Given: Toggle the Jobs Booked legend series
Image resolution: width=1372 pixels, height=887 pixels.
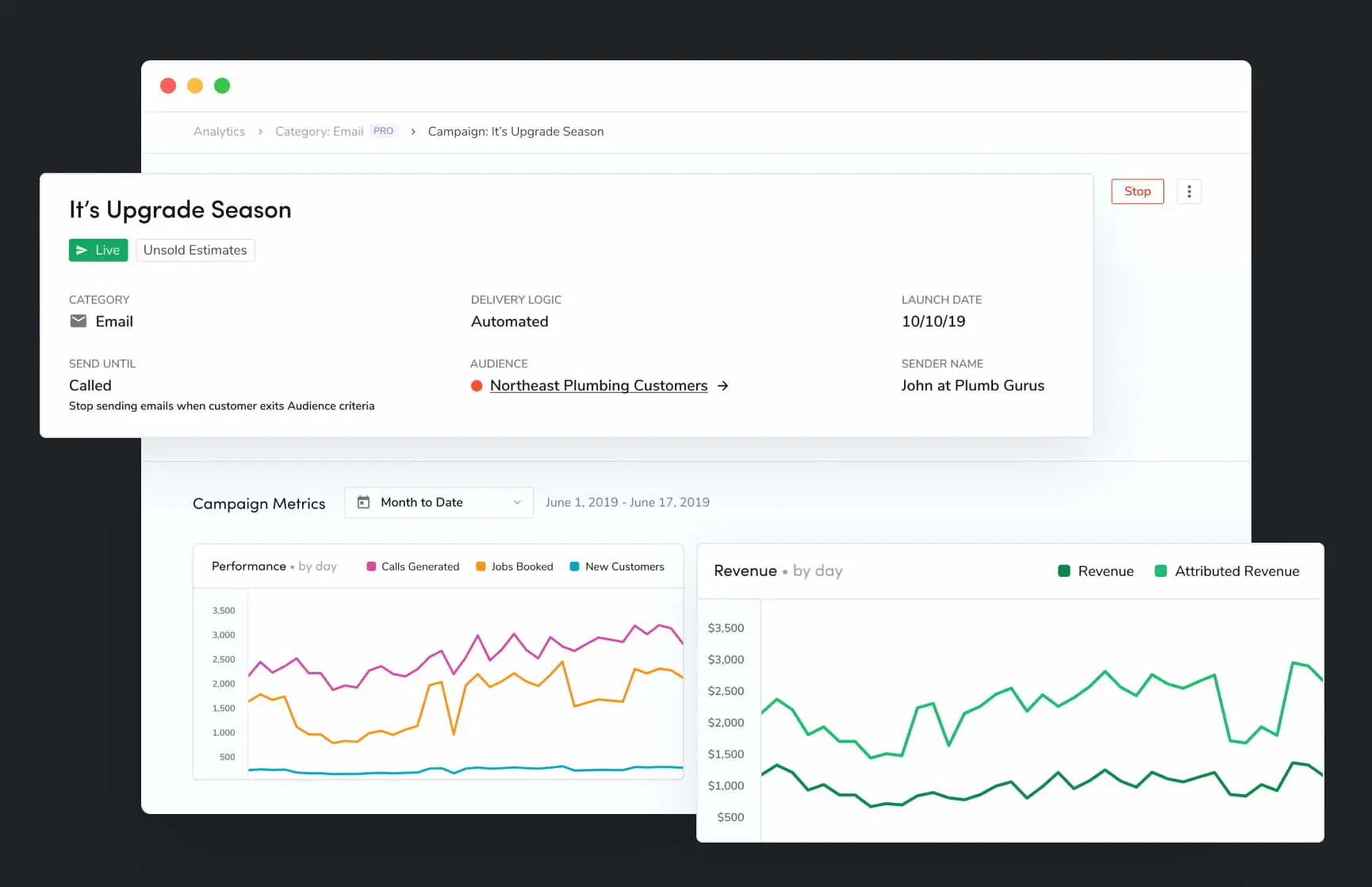Looking at the screenshot, I should pos(514,566).
